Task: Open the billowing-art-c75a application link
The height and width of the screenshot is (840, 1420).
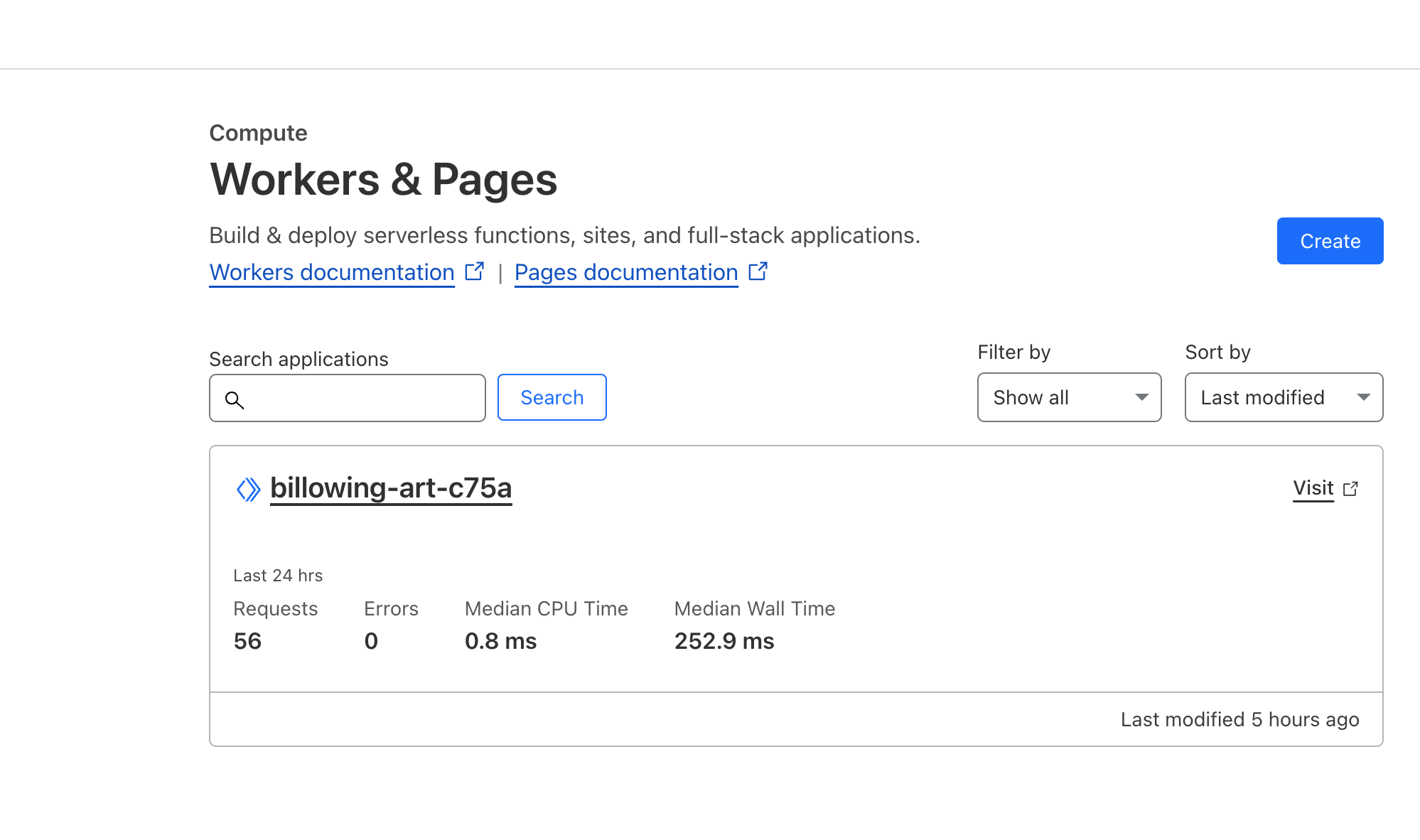Action: [391, 488]
